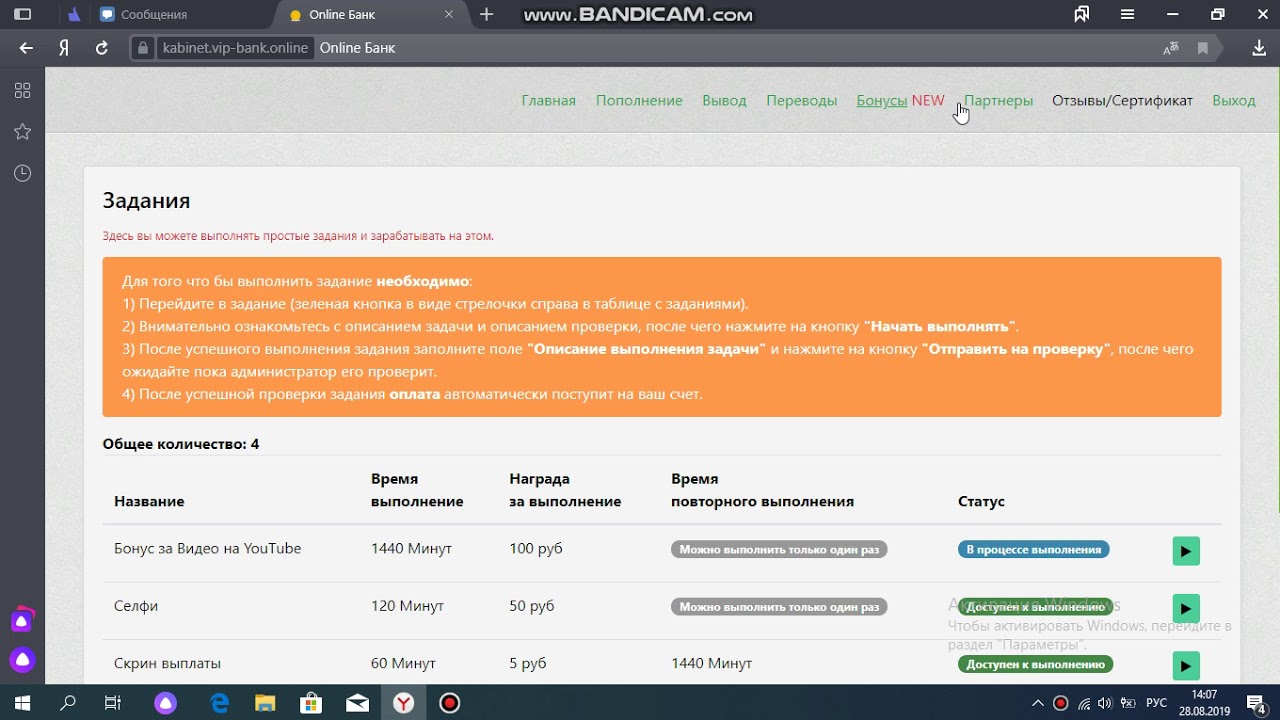Switch to the pinned purple tab
This screenshot has width=1280, height=720.
(74, 15)
